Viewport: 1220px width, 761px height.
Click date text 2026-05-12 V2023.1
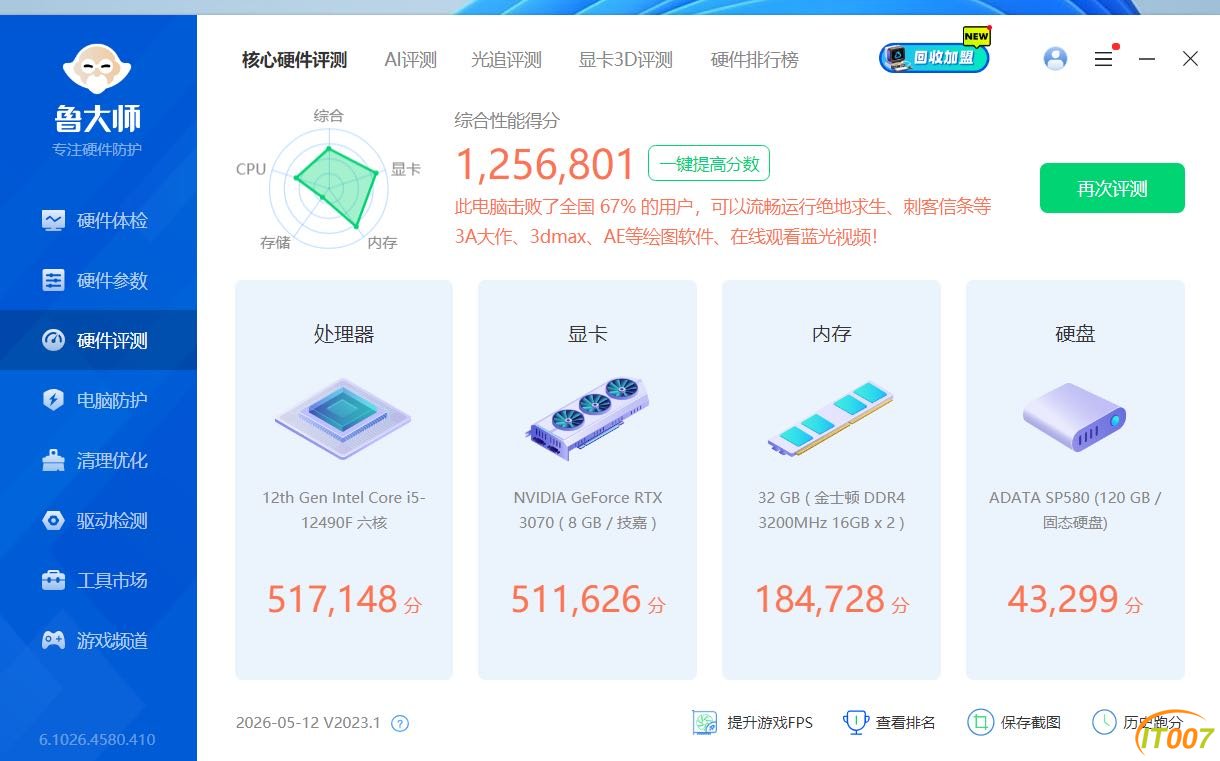pyautogui.click(x=308, y=723)
